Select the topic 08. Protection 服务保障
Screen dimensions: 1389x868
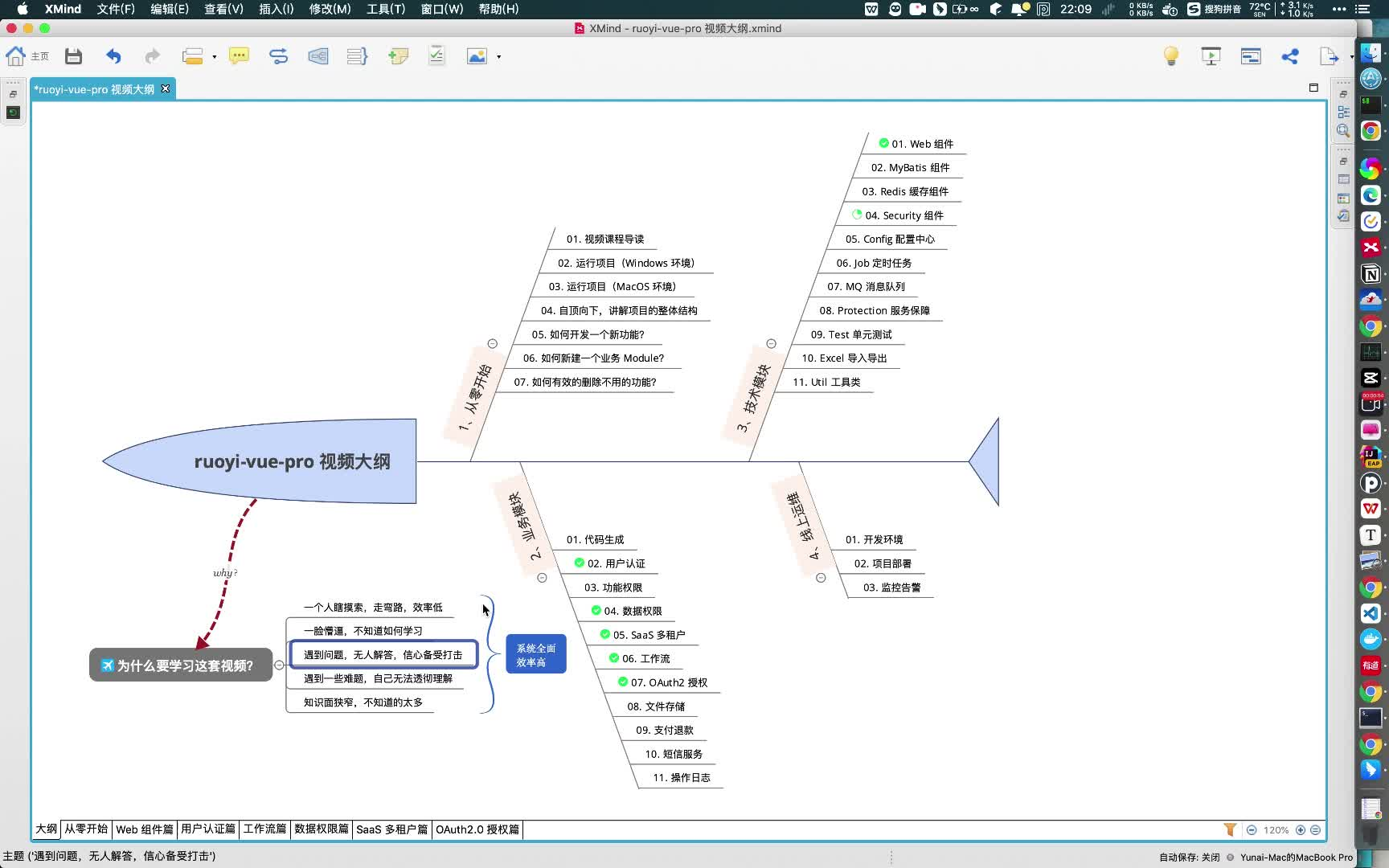point(875,310)
